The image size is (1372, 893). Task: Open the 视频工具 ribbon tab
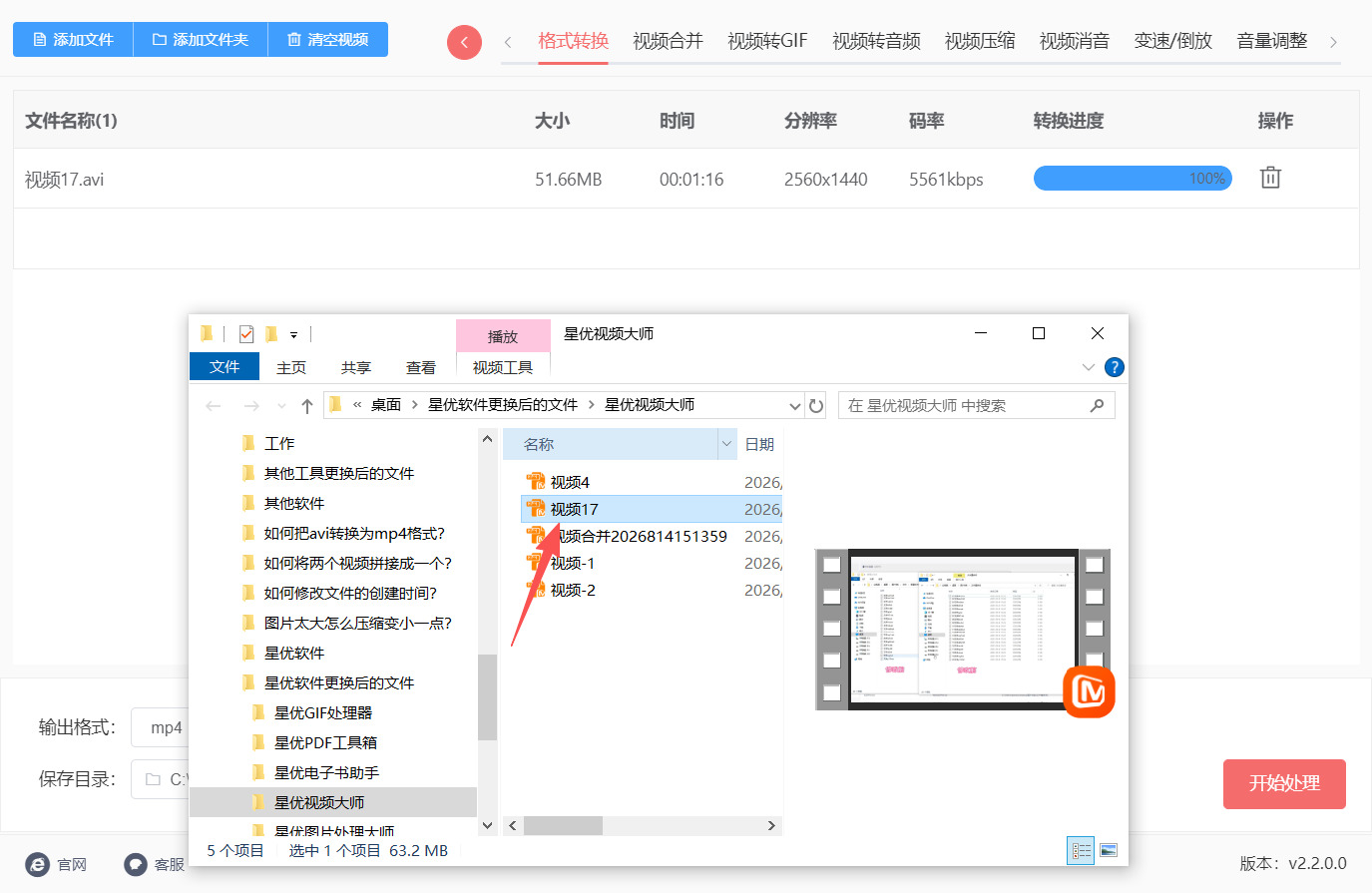point(503,367)
